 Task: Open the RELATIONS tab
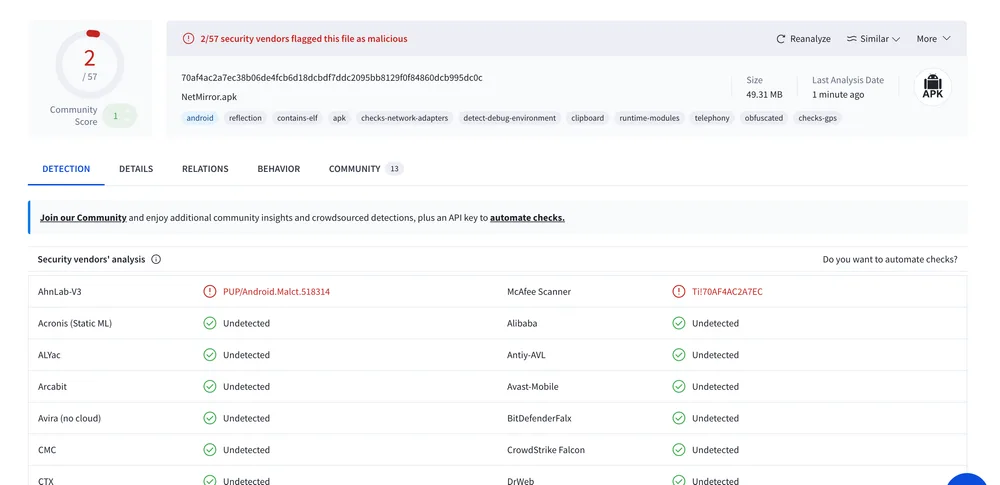click(205, 169)
